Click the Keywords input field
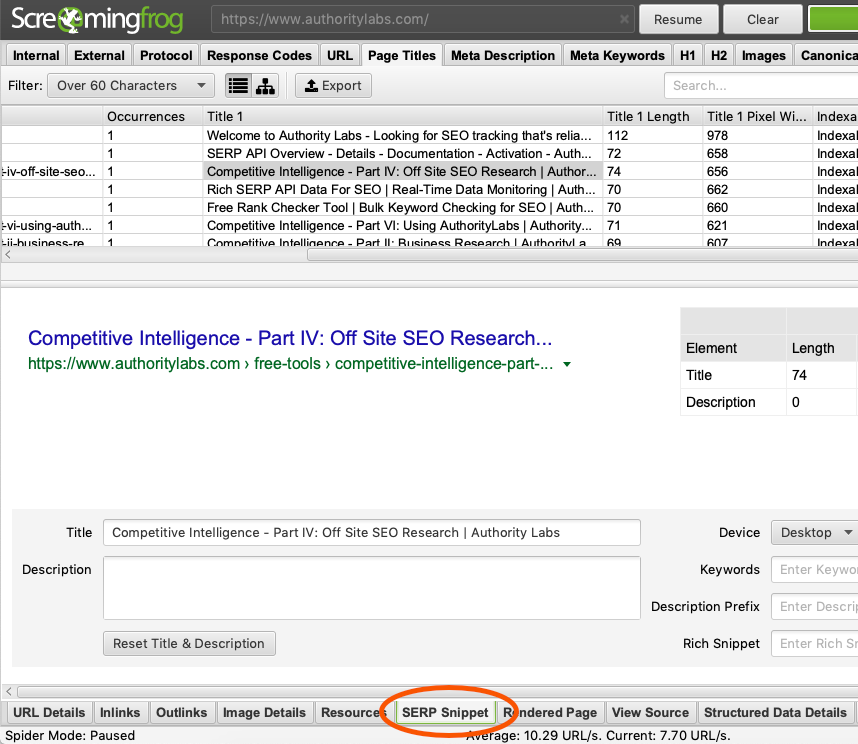The image size is (858, 744). pos(815,569)
